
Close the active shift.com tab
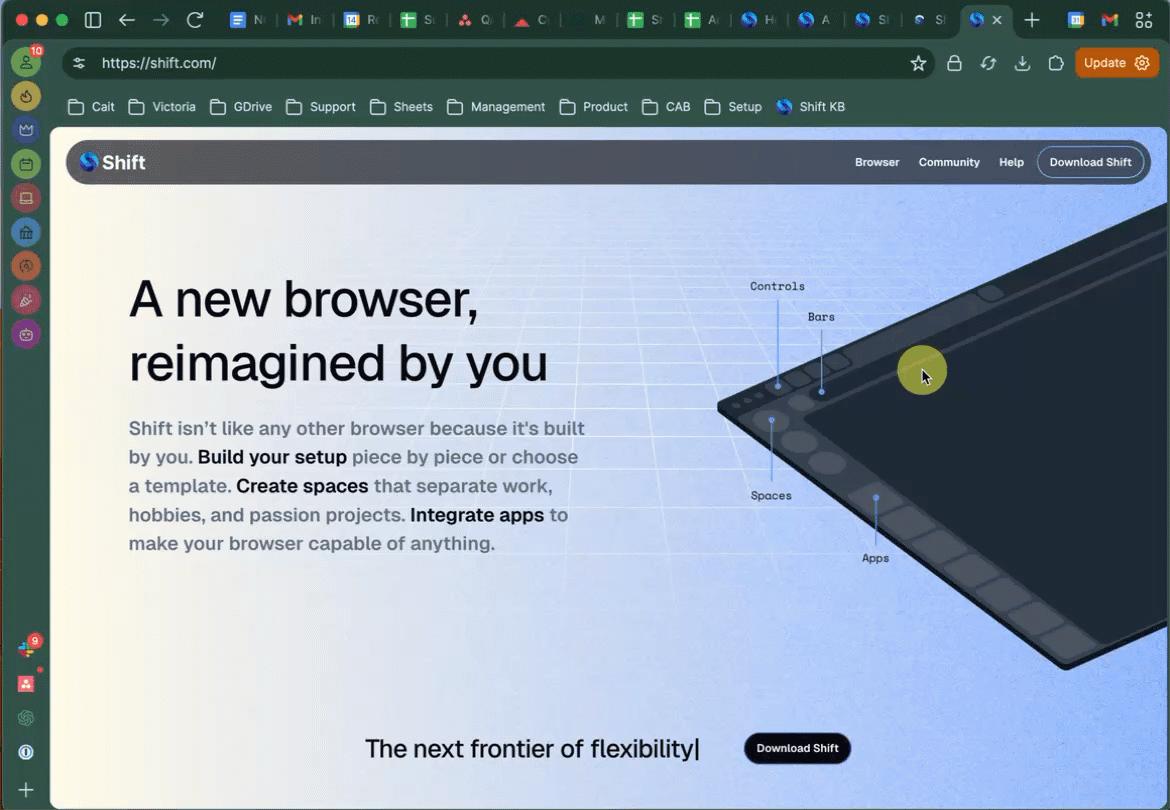997,20
